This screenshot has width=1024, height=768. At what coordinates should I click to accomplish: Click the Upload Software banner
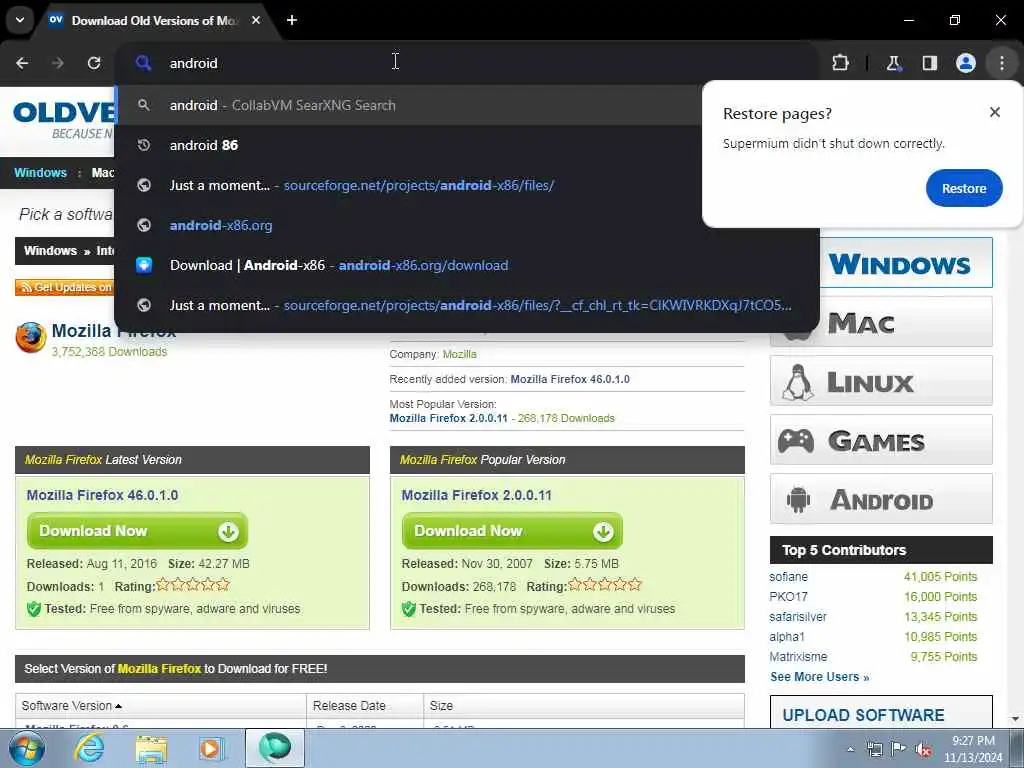click(x=881, y=712)
